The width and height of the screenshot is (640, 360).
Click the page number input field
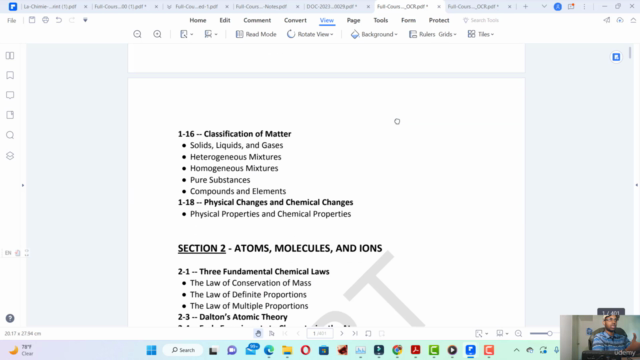click(x=320, y=333)
